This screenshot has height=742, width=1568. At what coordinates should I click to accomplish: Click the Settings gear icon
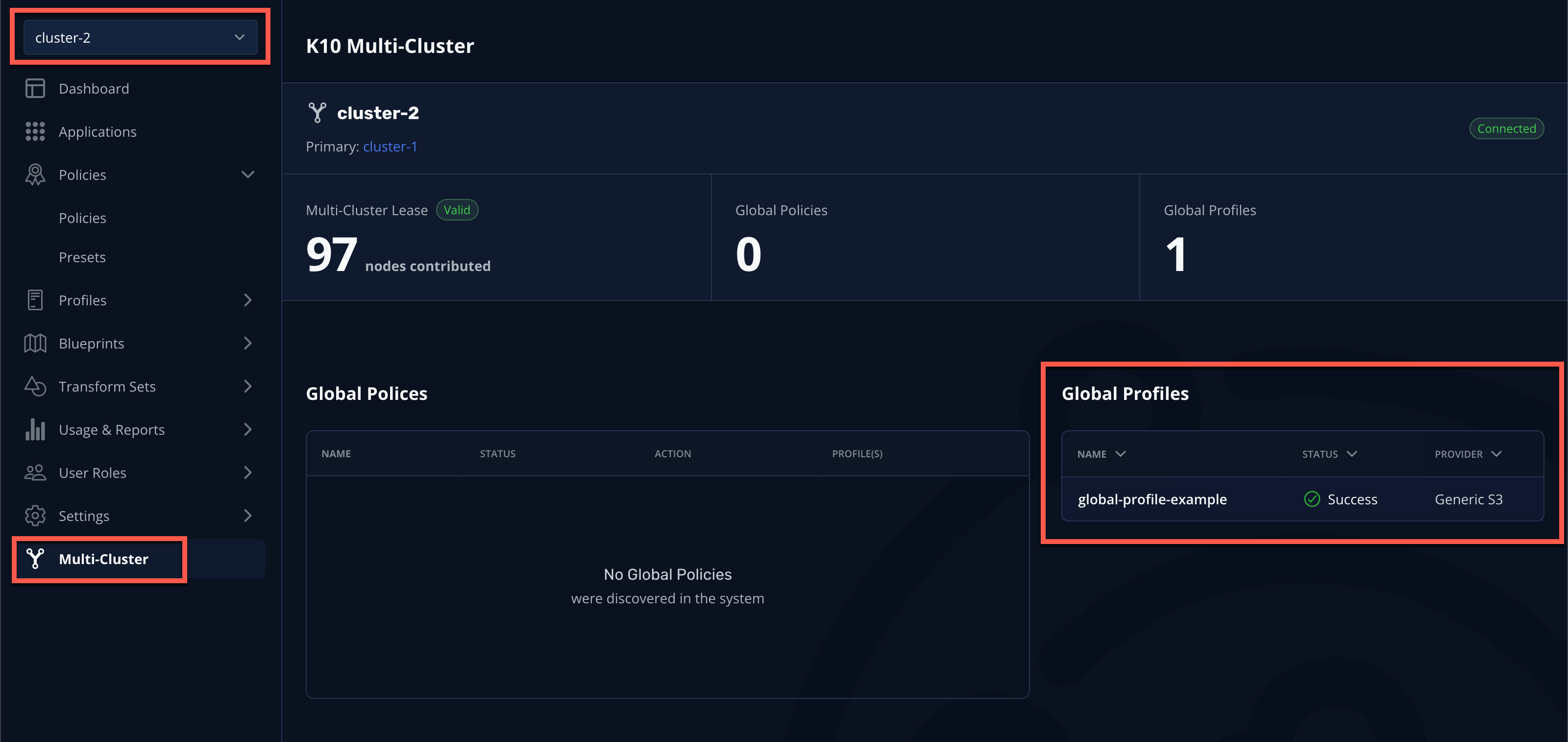point(35,516)
